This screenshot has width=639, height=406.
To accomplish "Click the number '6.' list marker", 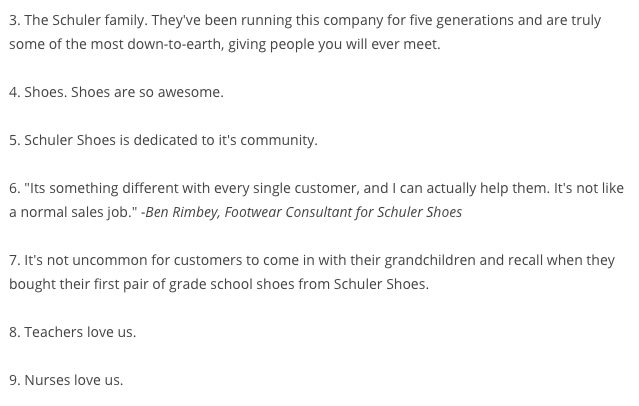I will coord(15,188).
